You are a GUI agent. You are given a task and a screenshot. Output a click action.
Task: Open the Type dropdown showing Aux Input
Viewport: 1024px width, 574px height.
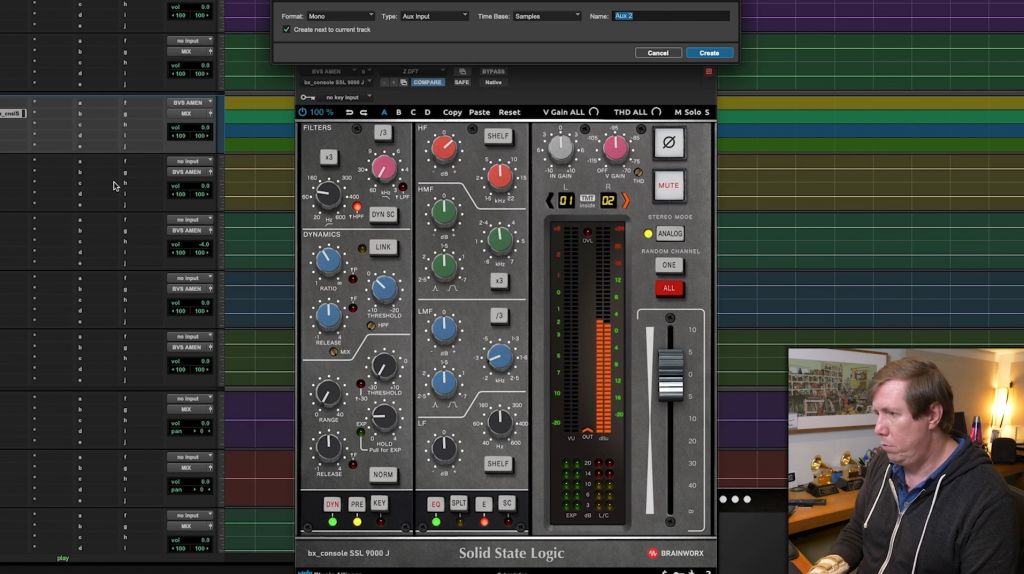tap(434, 16)
